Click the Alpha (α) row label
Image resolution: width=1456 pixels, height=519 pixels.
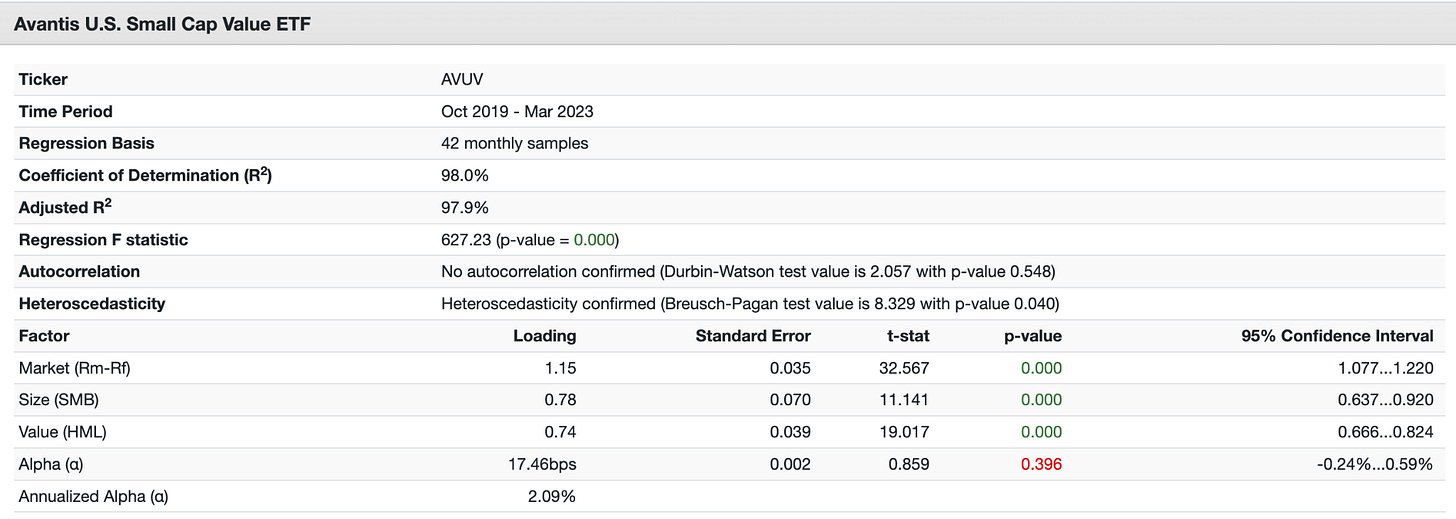click(x=50, y=464)
